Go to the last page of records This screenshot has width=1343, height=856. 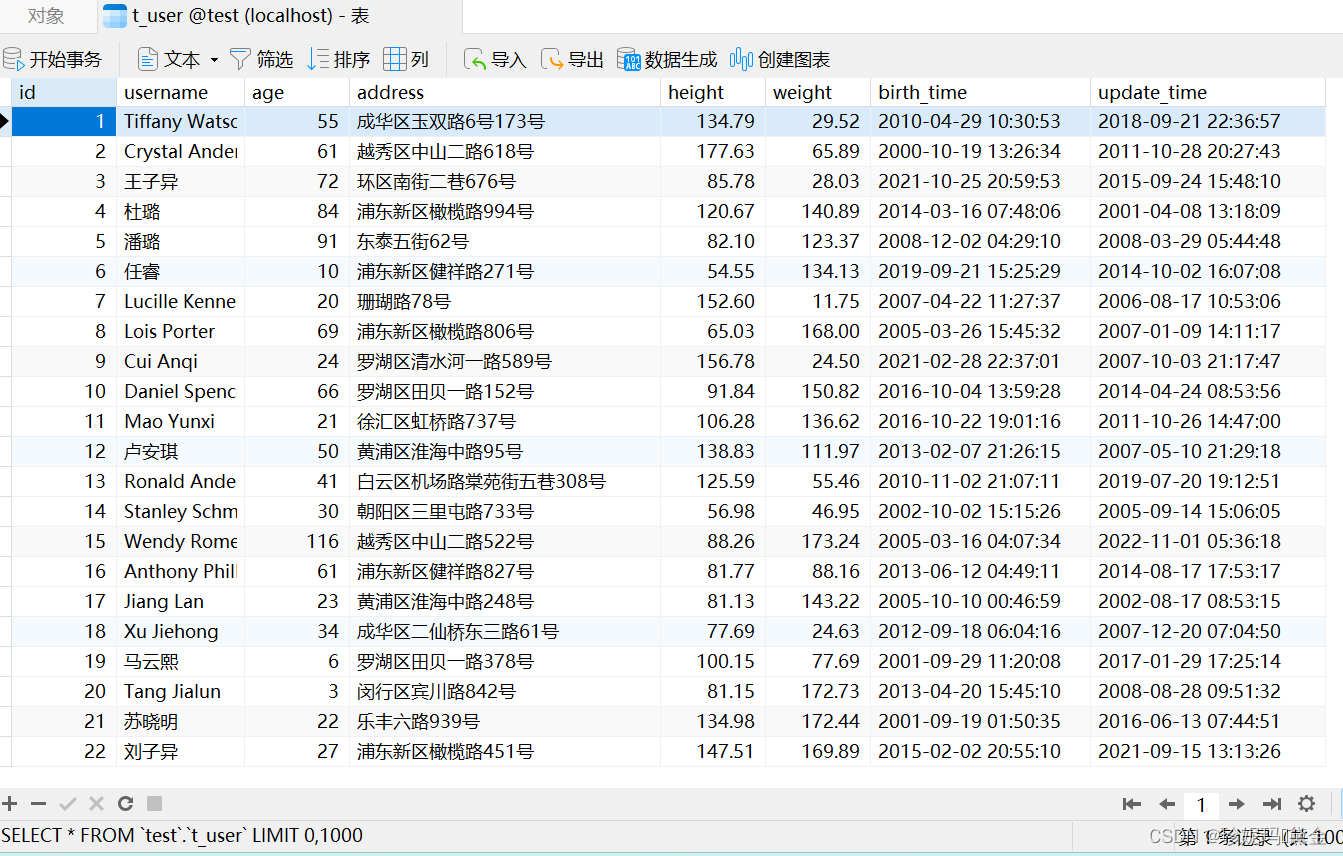[1272, 804]
